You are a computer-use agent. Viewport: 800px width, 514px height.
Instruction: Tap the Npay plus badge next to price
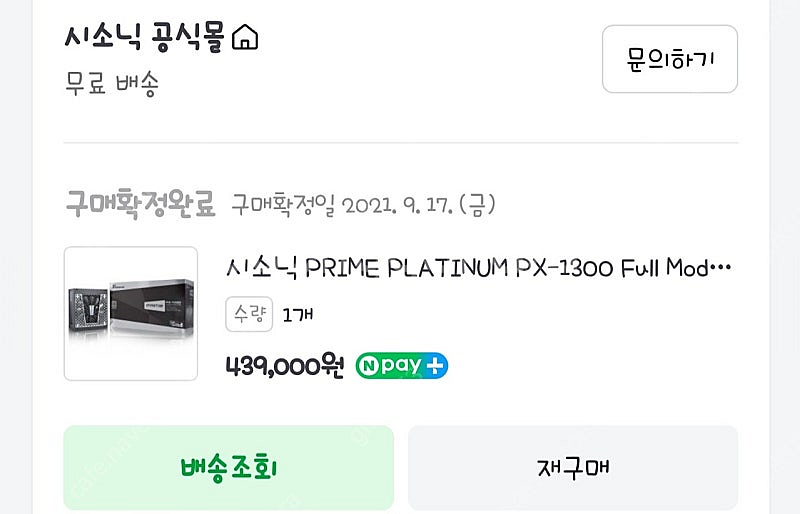402,365
